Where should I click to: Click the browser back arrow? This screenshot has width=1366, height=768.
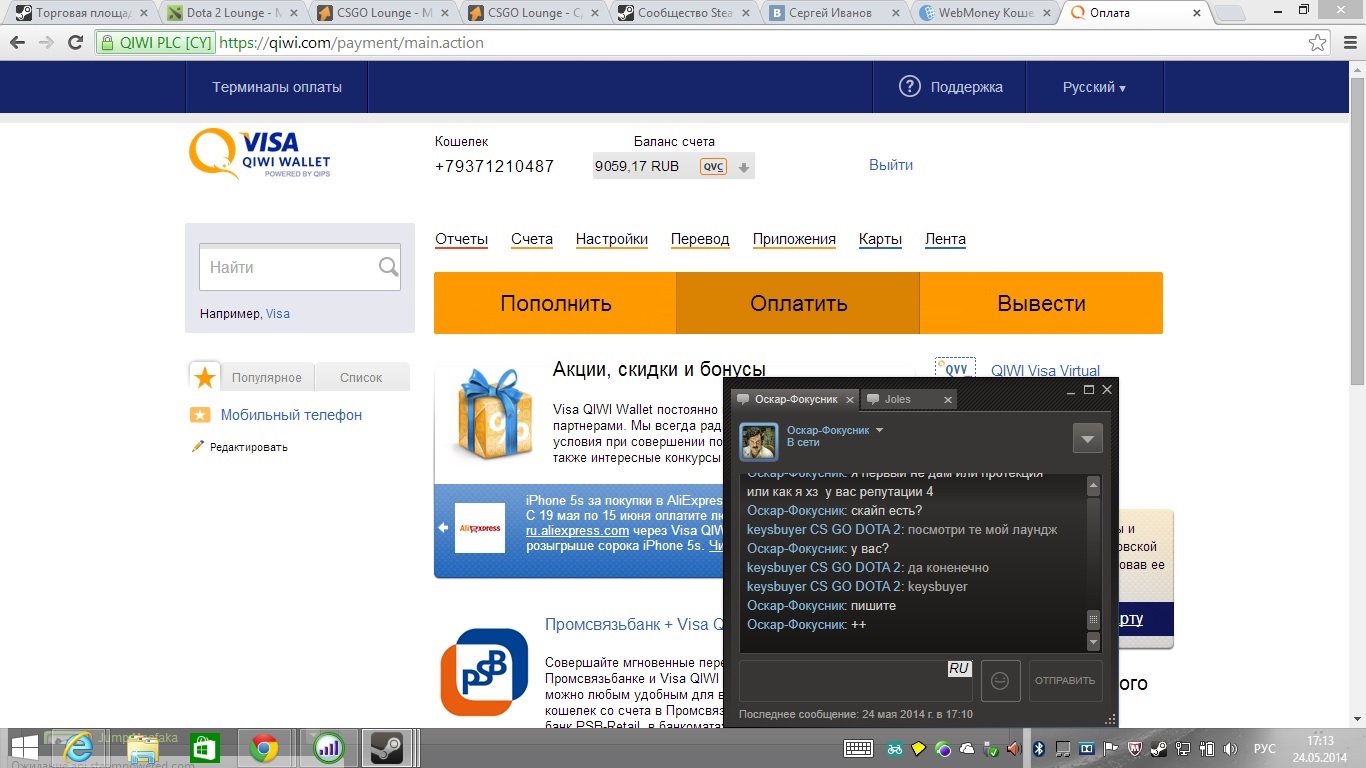pos(18,43)
